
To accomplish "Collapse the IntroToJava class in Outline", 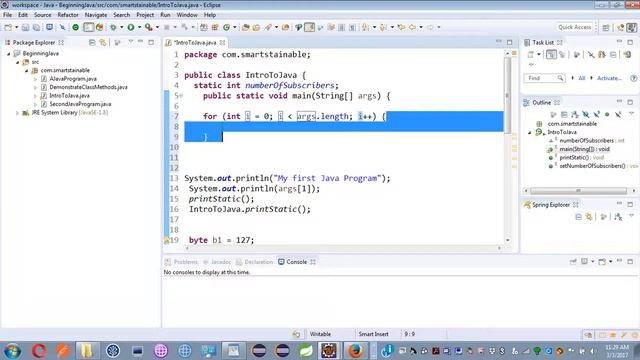I will tap(530, 132).
